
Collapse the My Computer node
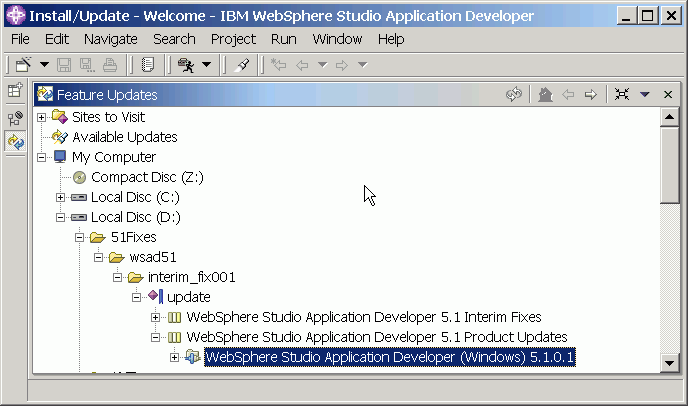[41, 157]
